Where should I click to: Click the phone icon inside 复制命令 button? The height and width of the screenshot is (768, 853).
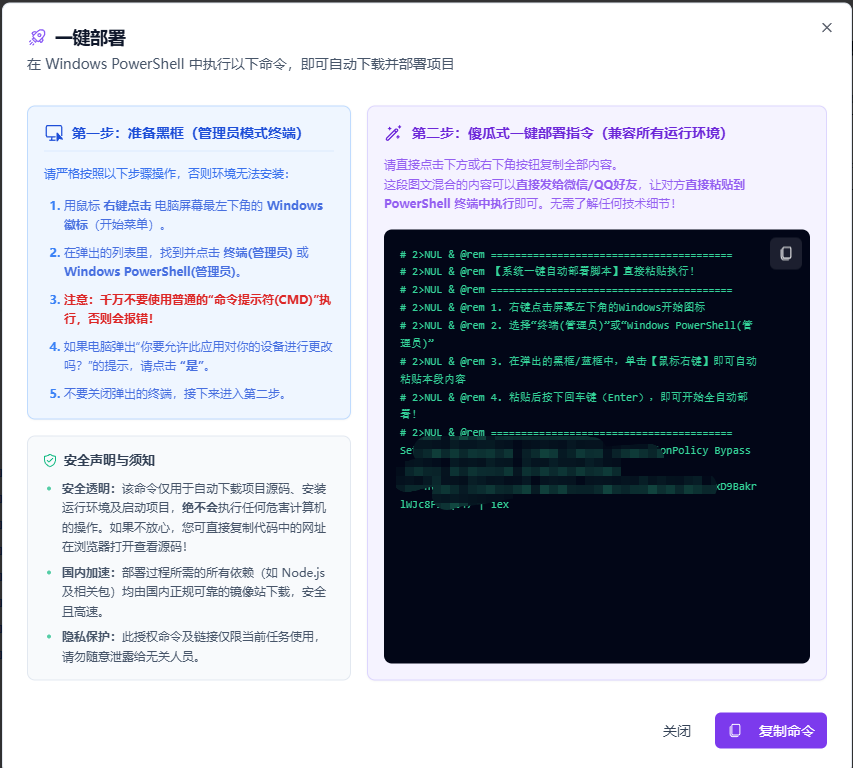pos(736,731)
